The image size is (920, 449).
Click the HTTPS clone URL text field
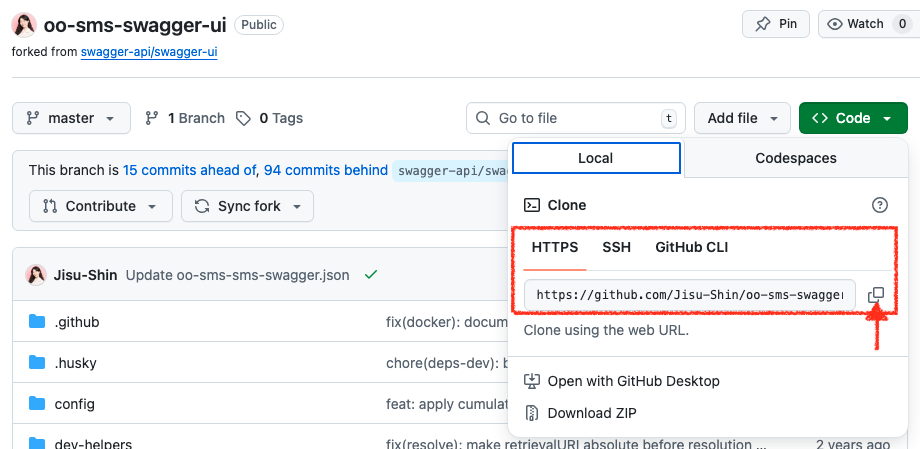pyautogui.click(x=690, y=295)
